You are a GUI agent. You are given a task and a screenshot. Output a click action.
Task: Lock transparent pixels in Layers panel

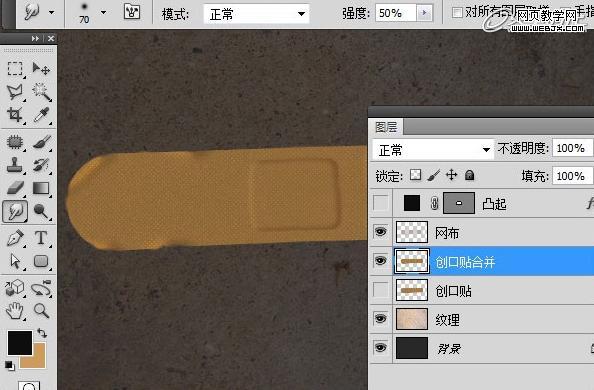point(416,175)
